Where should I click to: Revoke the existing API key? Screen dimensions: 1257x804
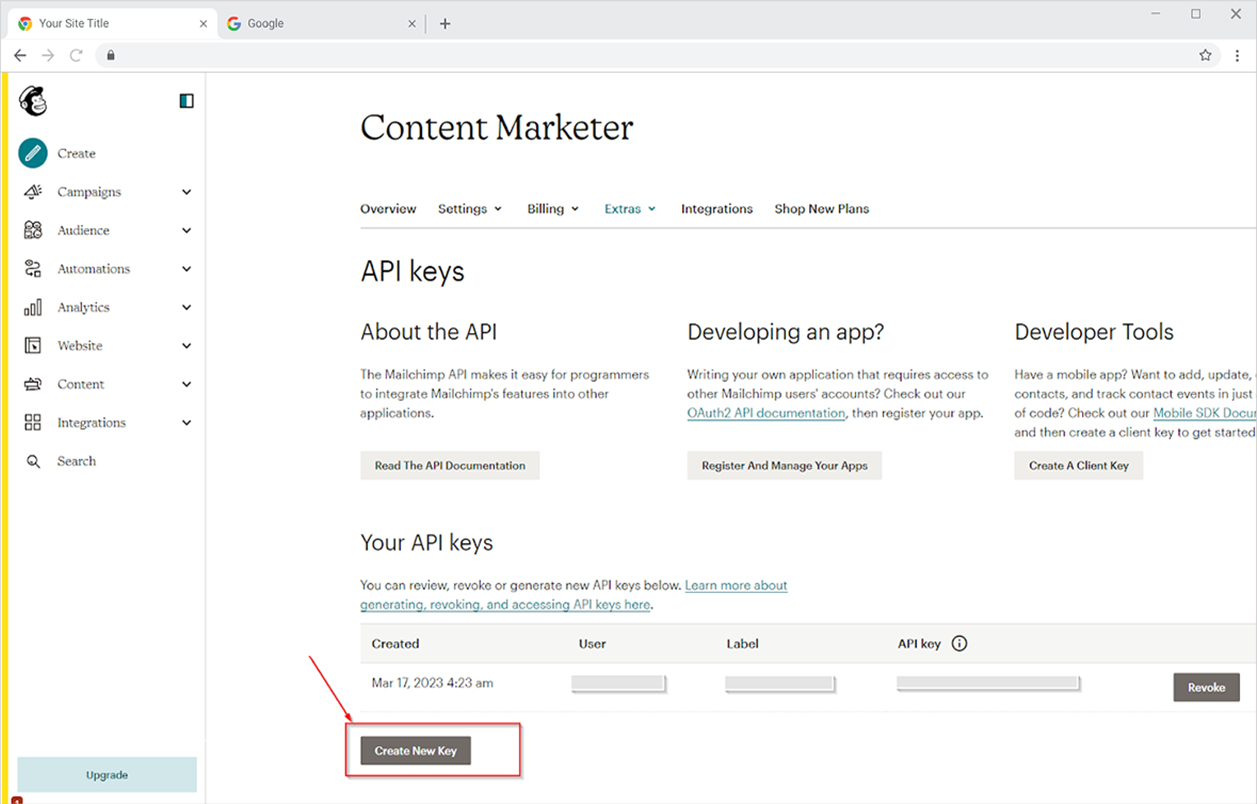(1206, 687)
